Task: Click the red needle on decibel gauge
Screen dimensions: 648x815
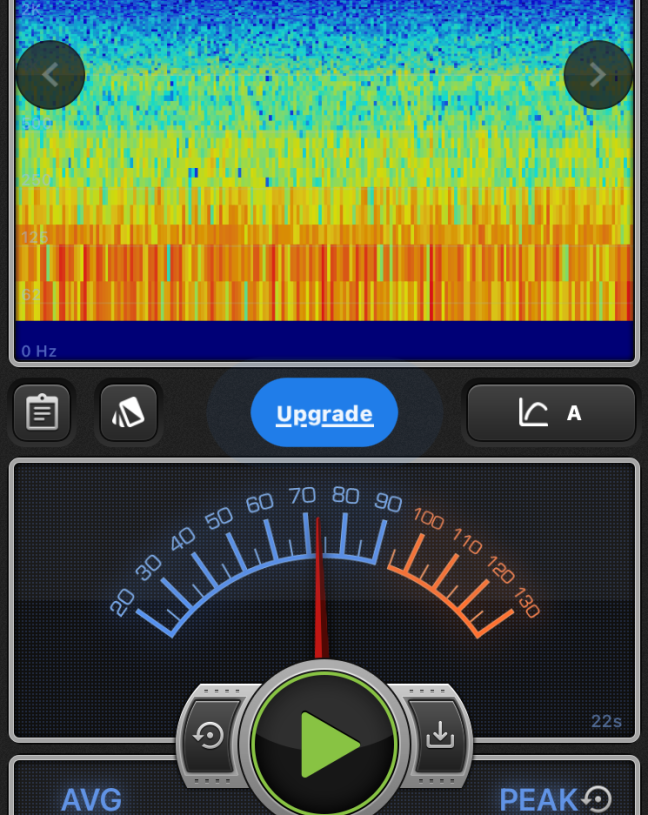Action: 320,590
